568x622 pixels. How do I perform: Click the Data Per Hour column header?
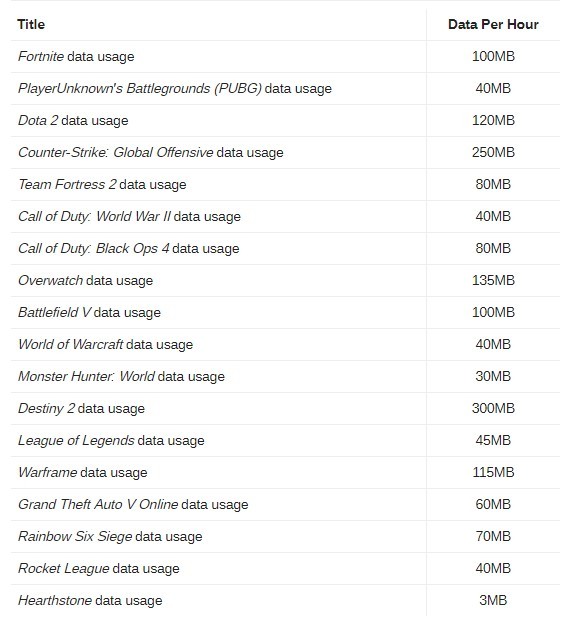(x=493, y=24)
